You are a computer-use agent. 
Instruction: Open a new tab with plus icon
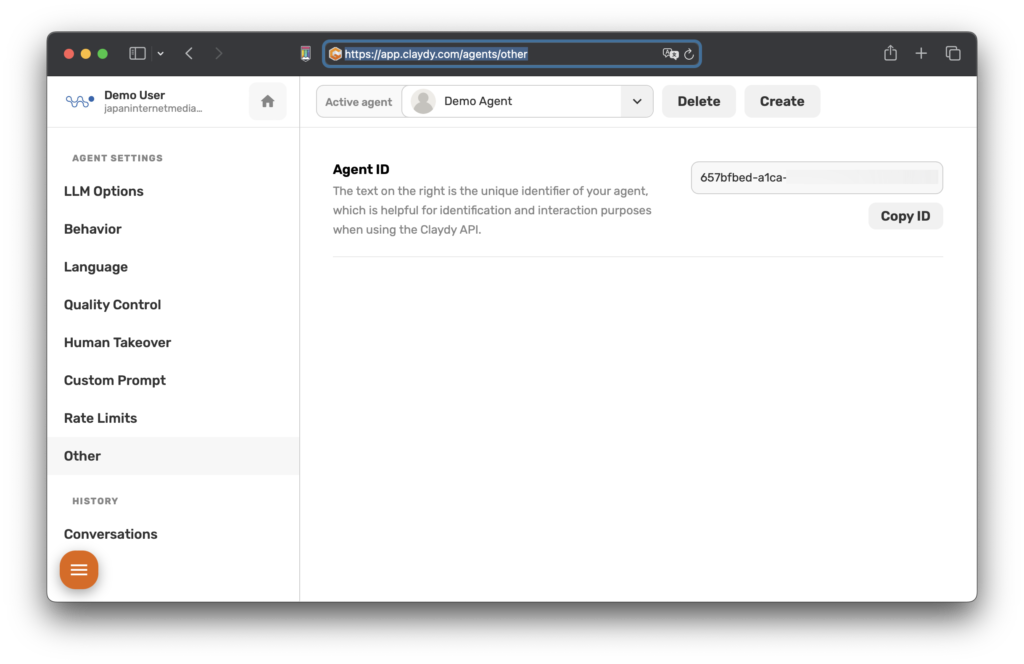click(x=921, y=53)
